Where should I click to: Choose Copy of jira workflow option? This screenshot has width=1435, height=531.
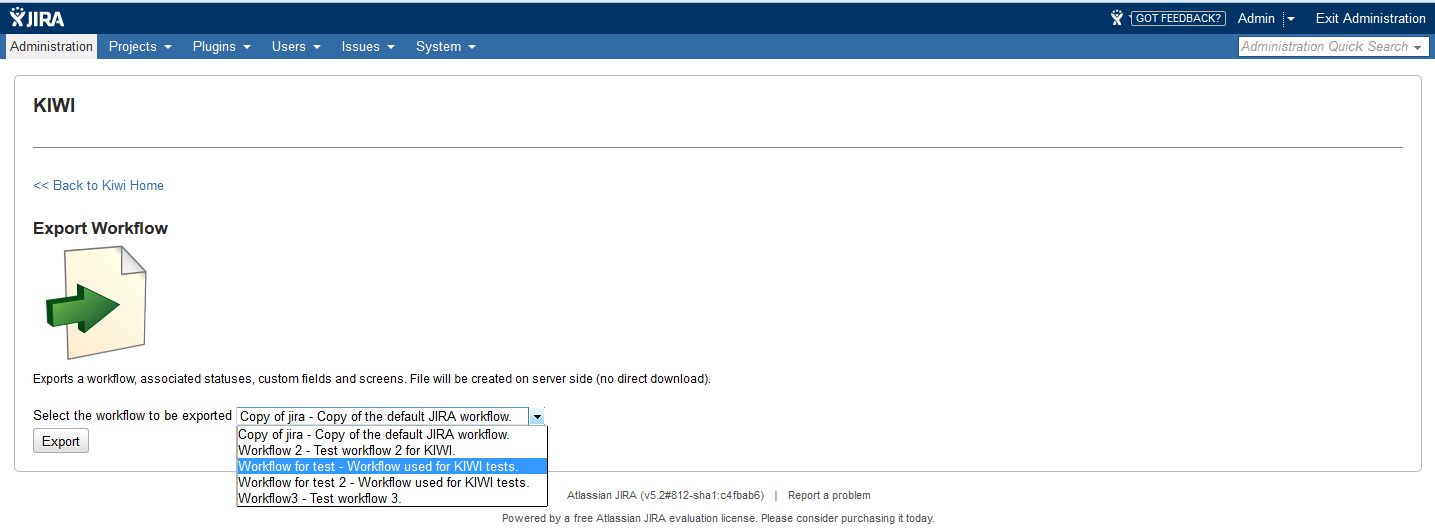click(x=392, y=435)
